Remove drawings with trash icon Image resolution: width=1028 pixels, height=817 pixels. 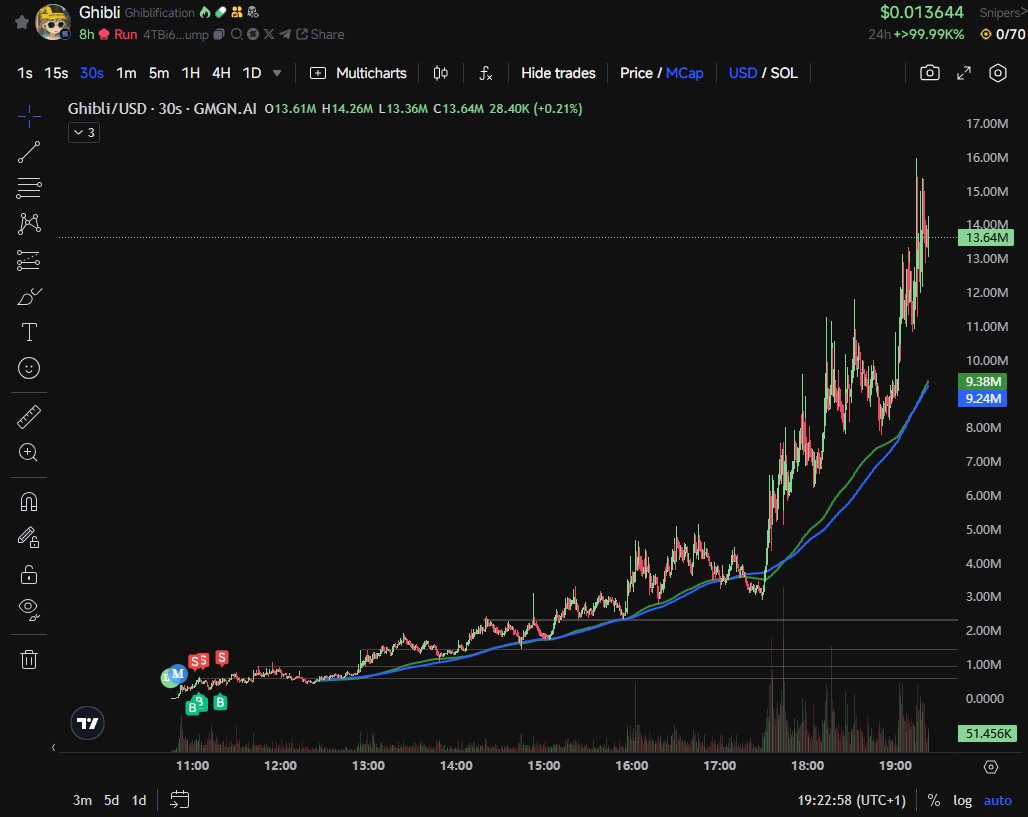tap(29, 659)
